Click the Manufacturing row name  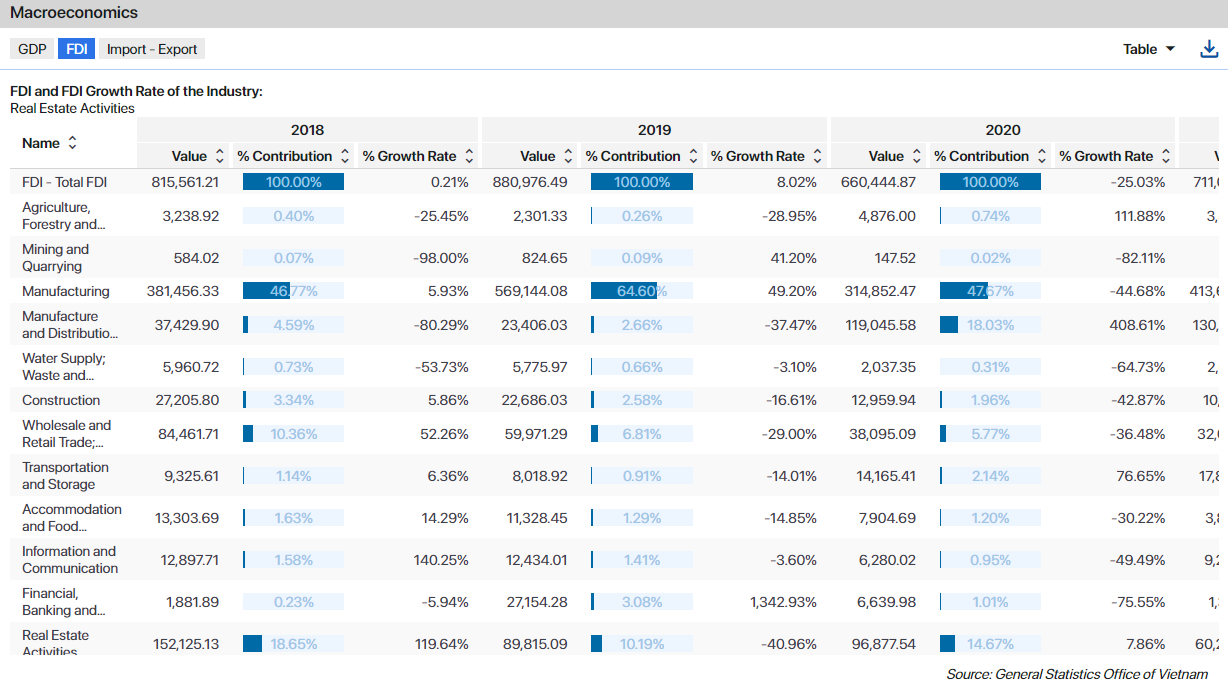point(66,291)
